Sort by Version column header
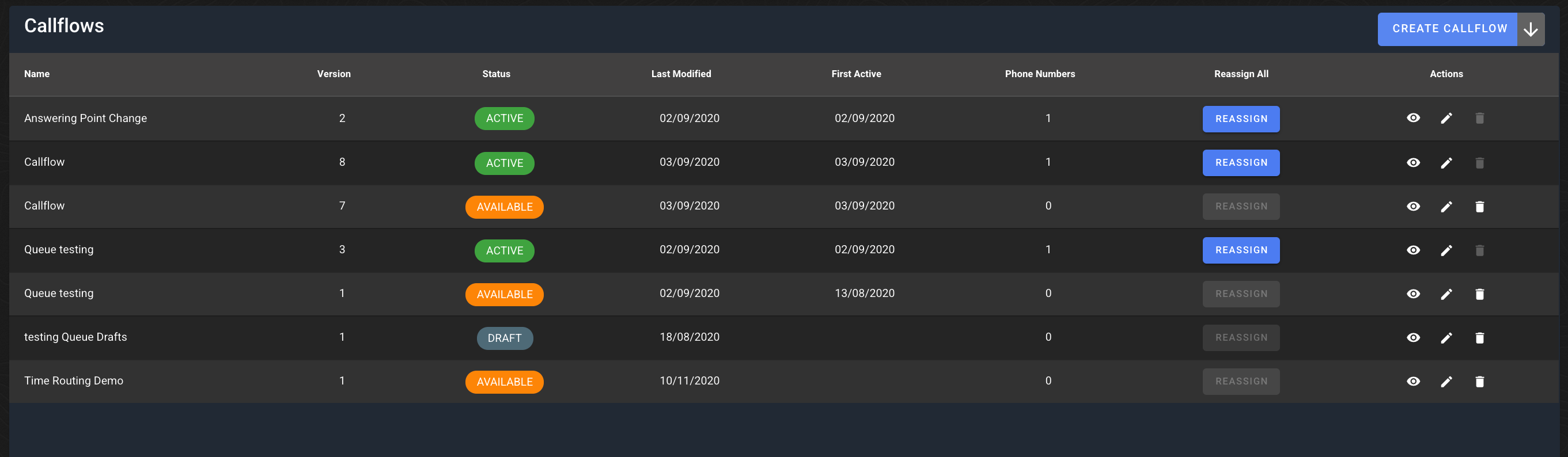The height and width of the screenshot is (457, 1568). click(334, 74)
